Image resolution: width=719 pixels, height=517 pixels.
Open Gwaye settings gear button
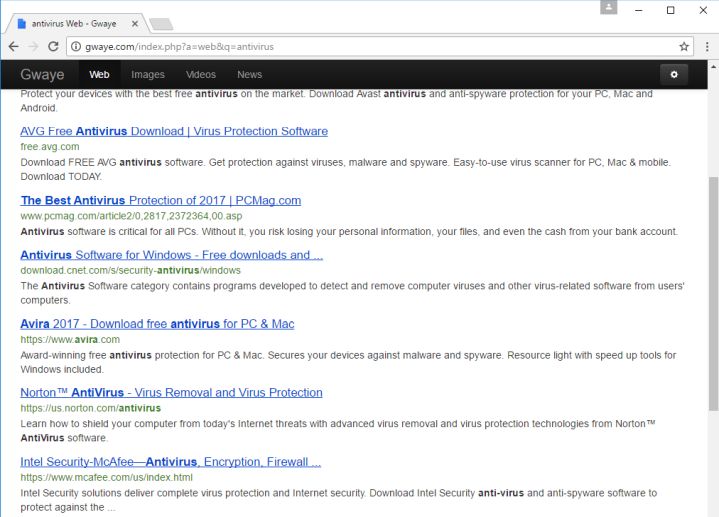674,74
